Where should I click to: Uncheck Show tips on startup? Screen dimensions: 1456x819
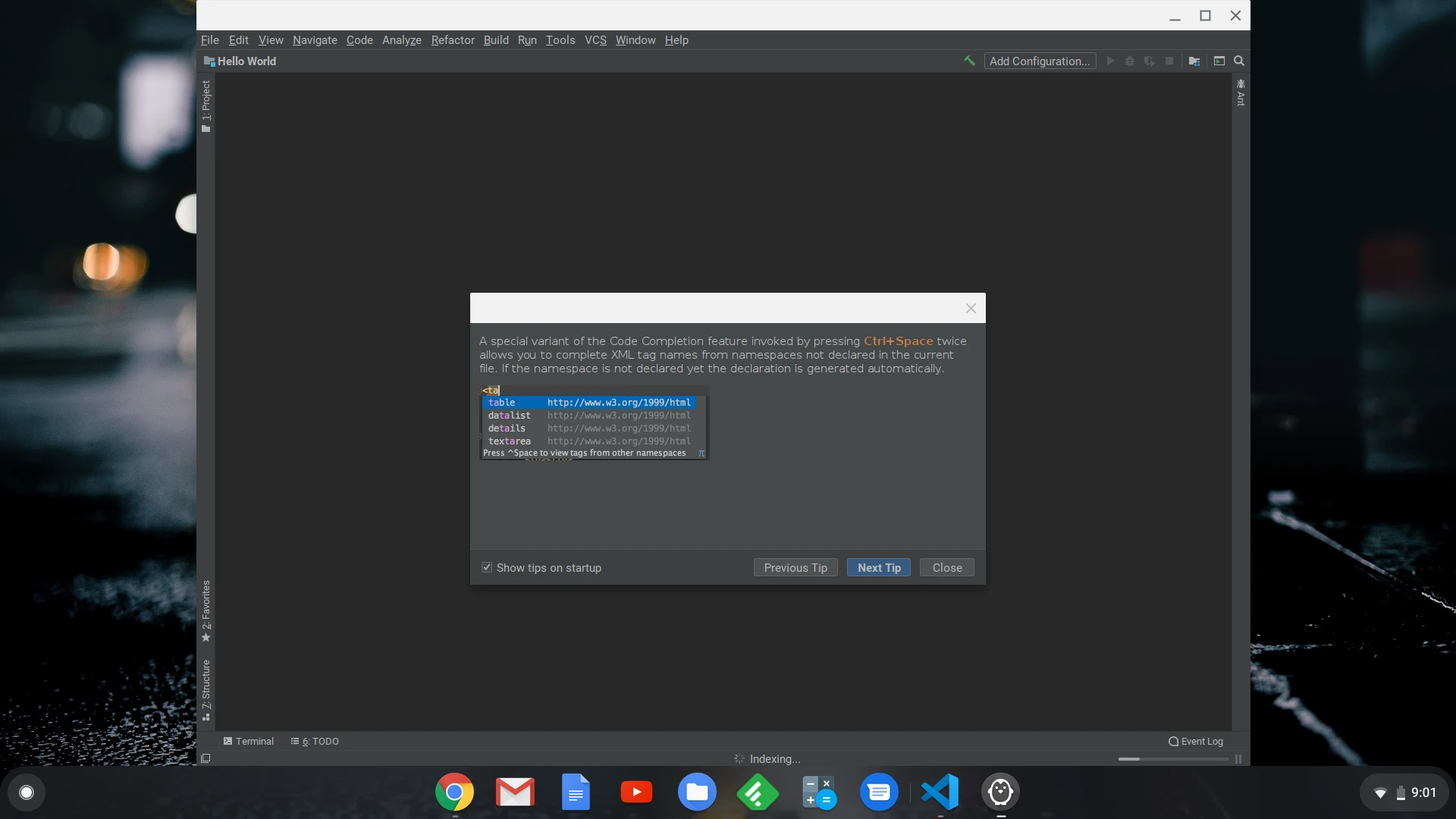pos(487,567)
